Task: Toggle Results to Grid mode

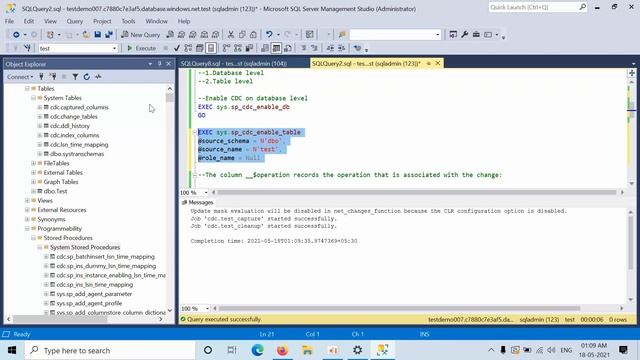Action: click(276, 48)
